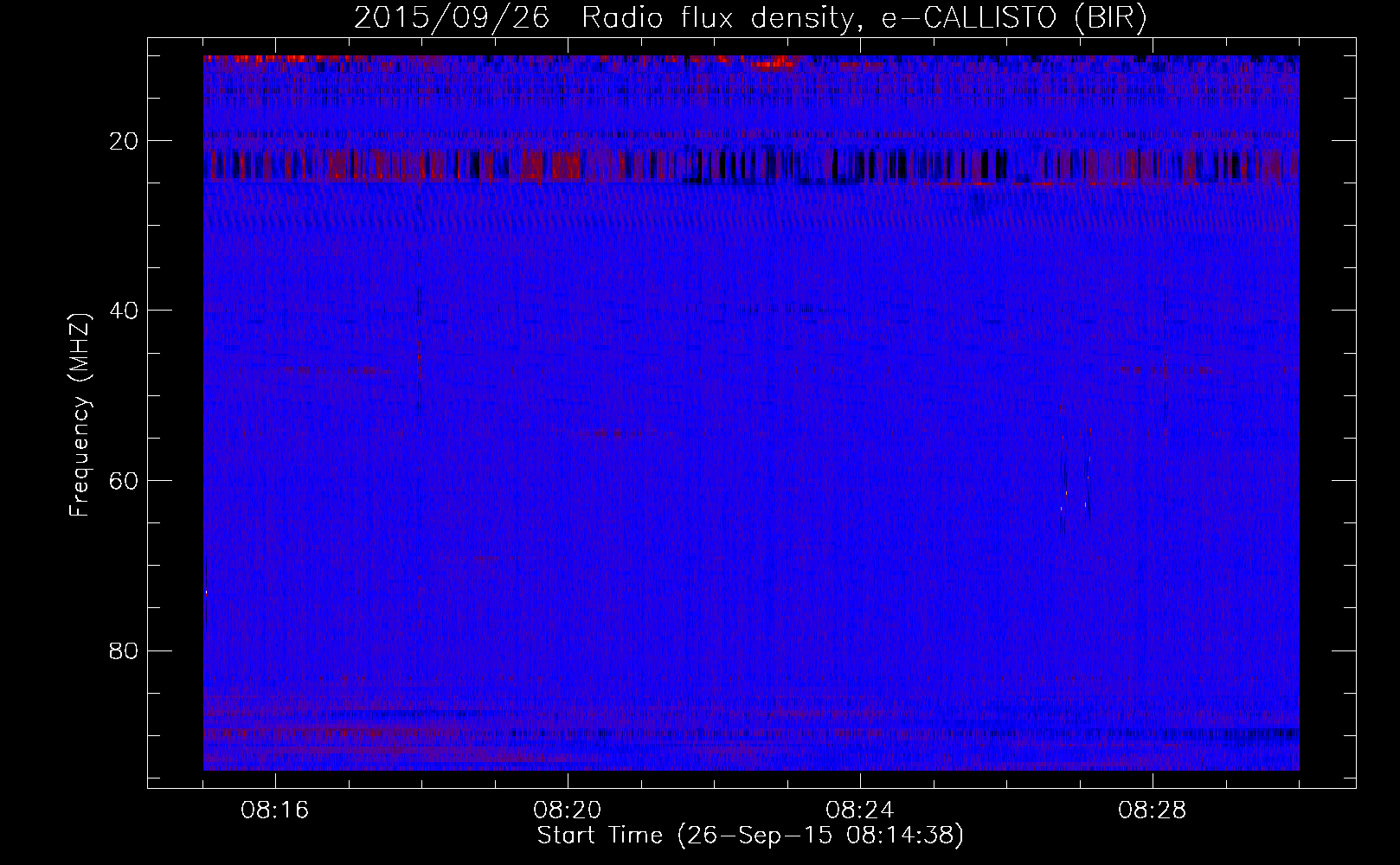1400x865 pixels.
Task: Click the 08:16 time tick label
Action: click(x=275, y=811)
